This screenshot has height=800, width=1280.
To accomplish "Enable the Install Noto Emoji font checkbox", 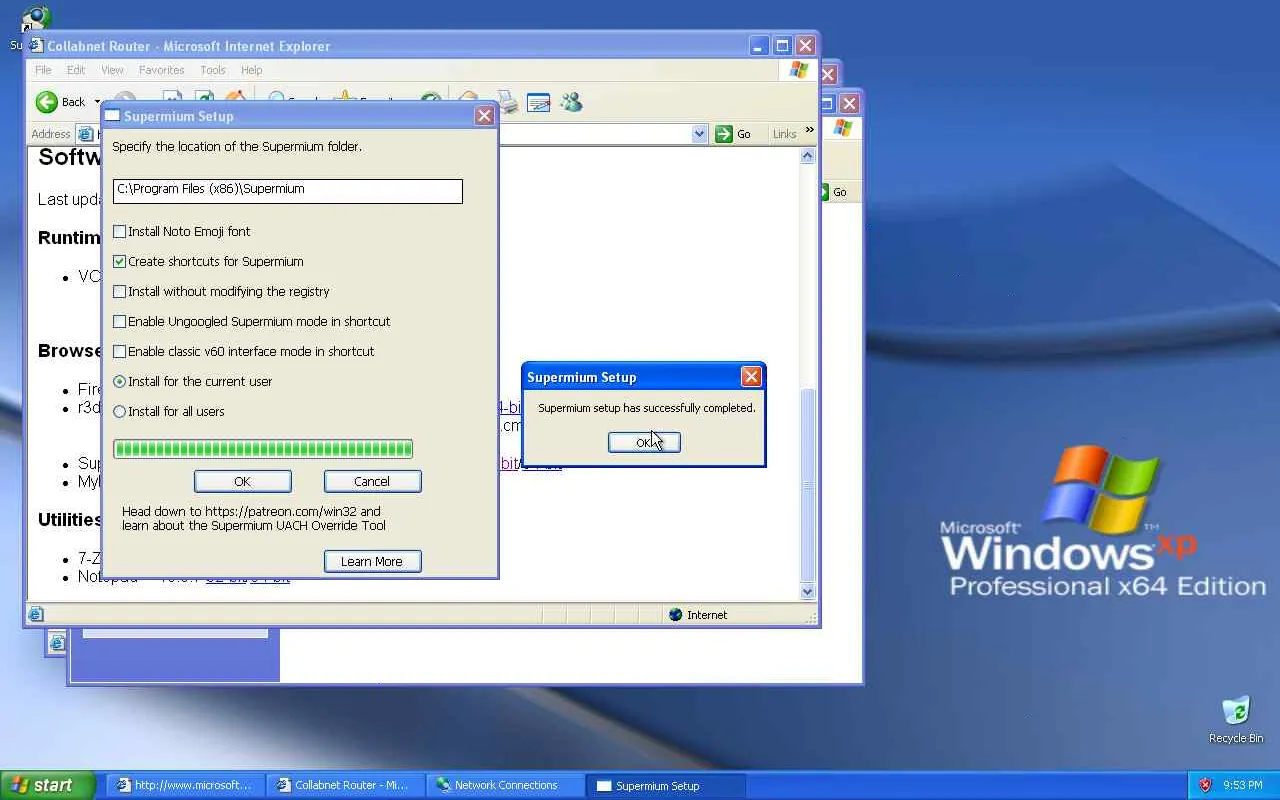I will (120, 231).
